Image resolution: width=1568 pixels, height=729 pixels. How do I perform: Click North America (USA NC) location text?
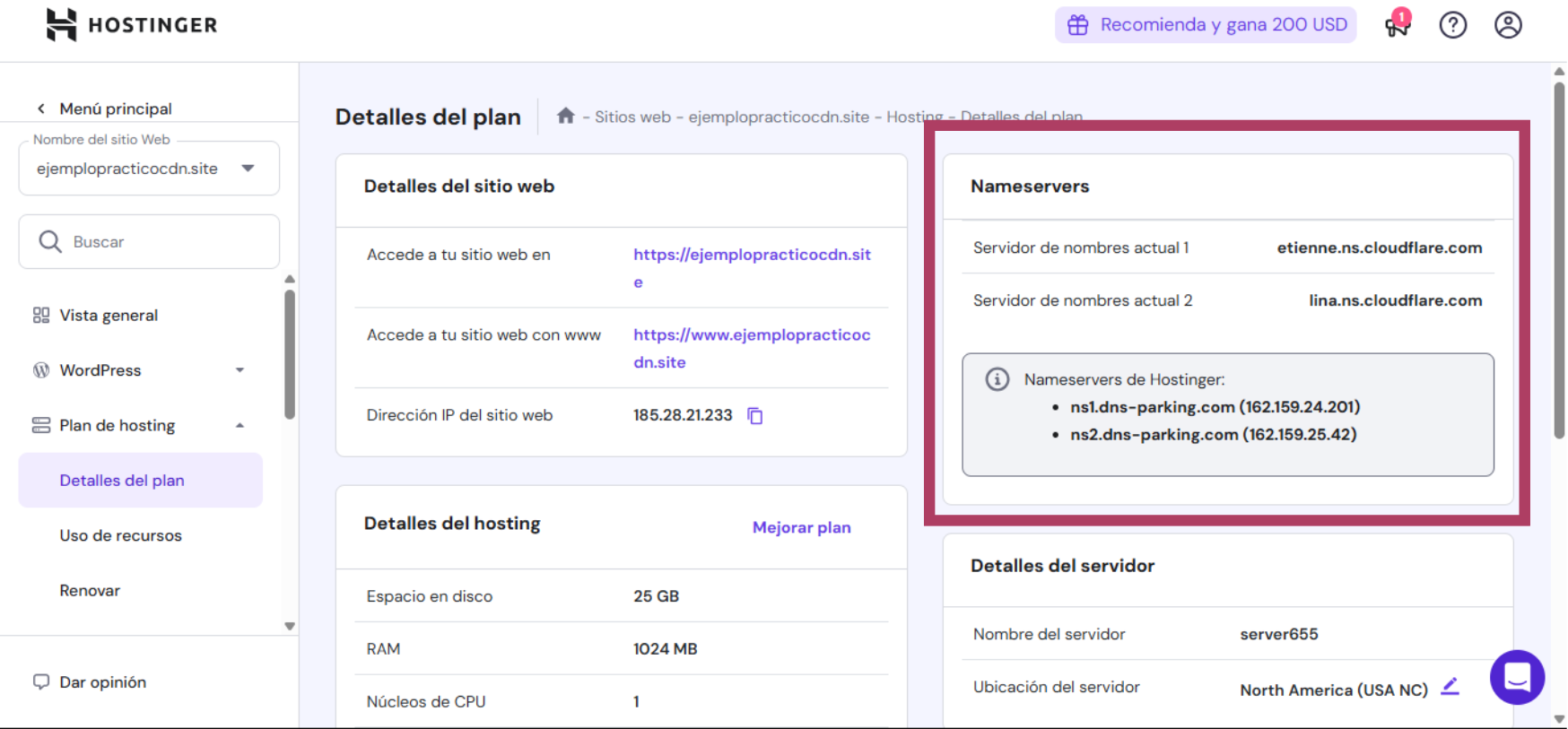(x=1334, y=690)
